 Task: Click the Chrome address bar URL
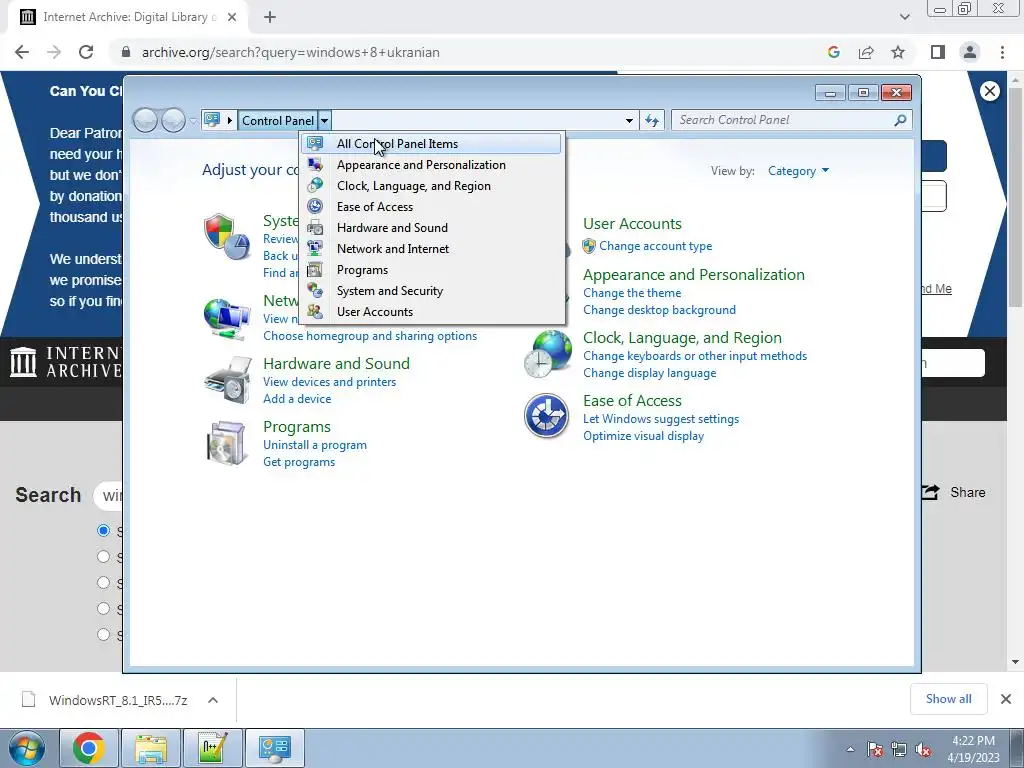[x=291, y=52]
